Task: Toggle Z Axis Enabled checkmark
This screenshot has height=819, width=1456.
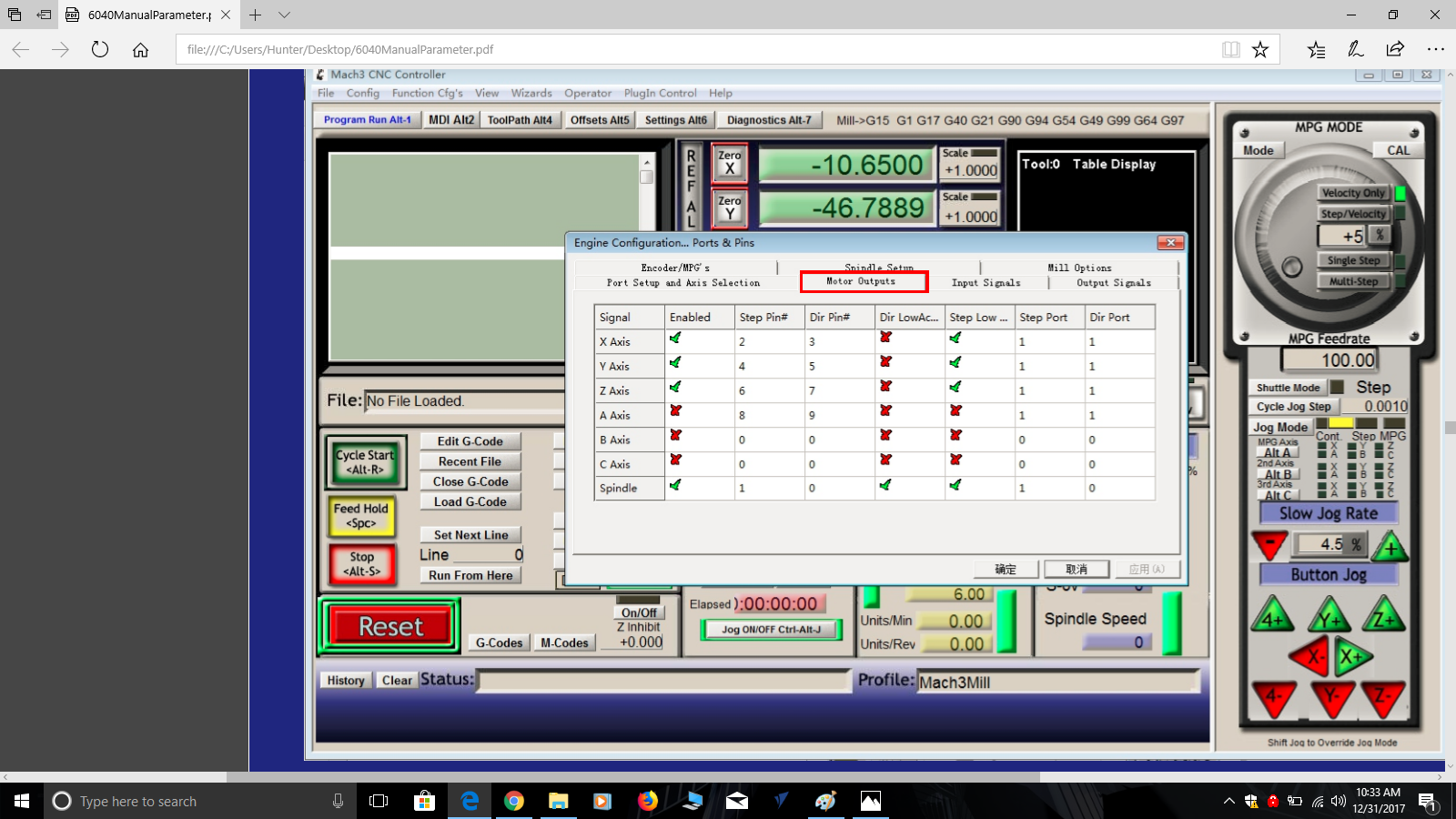Action: click(675, 387)
